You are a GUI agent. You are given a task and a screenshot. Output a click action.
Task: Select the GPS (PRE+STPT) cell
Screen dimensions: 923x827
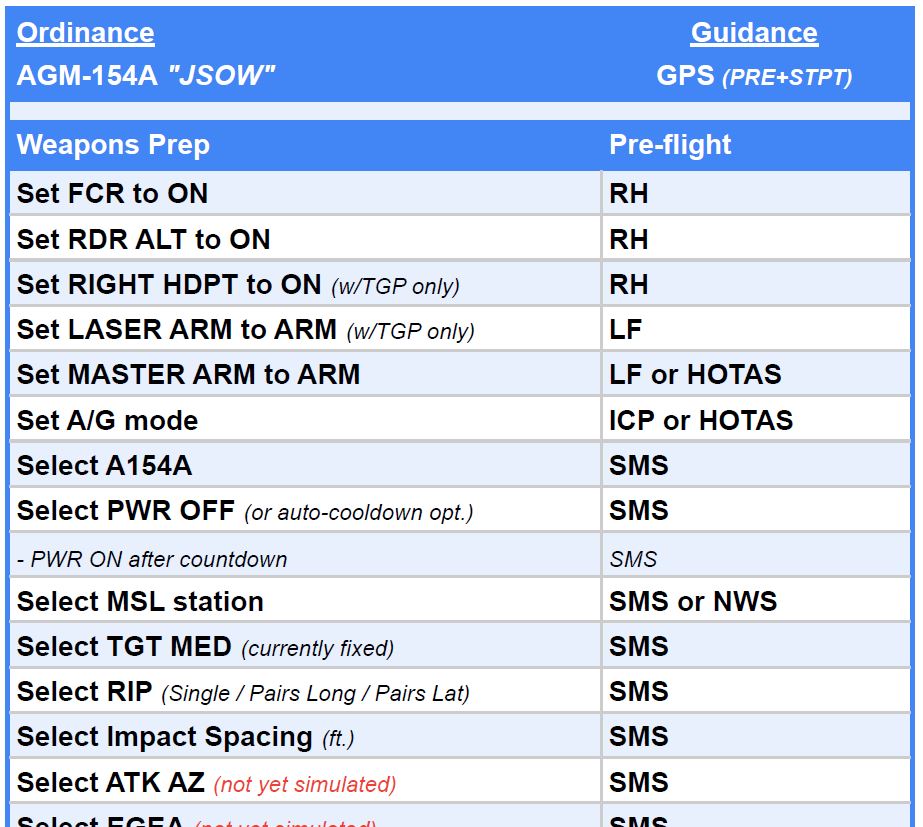pos(754,76)
